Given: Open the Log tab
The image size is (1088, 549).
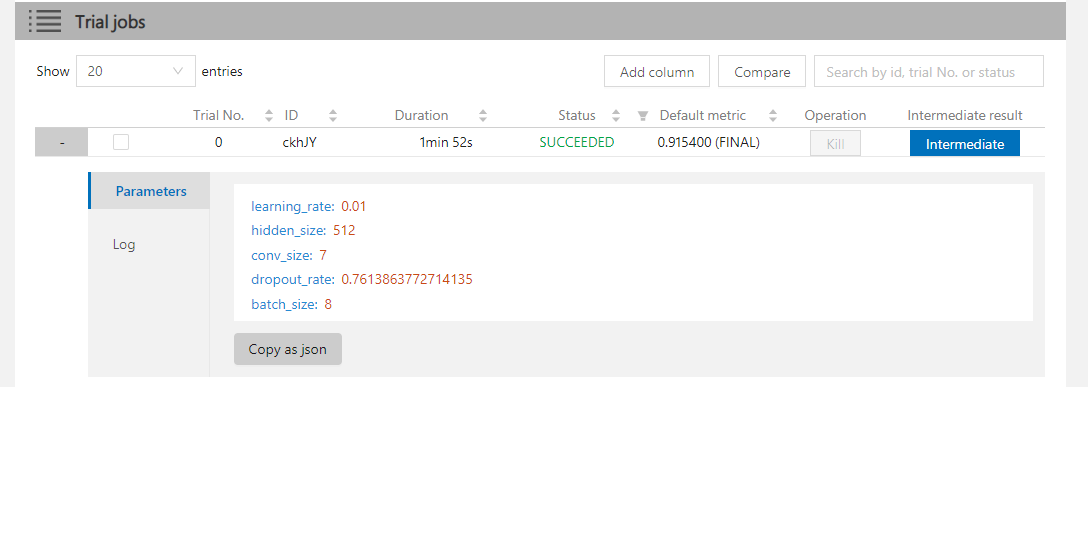Looking at the screenshot, I should [124, 244].
